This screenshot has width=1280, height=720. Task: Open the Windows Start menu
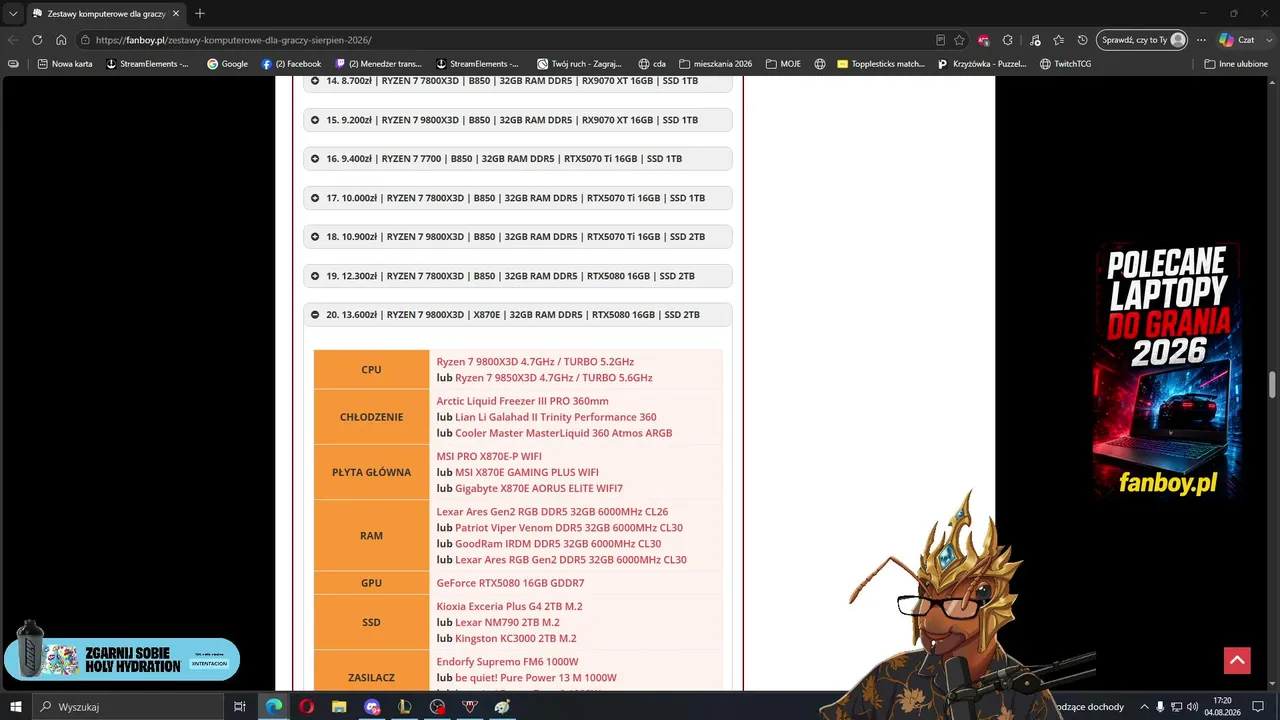[16, 707]
